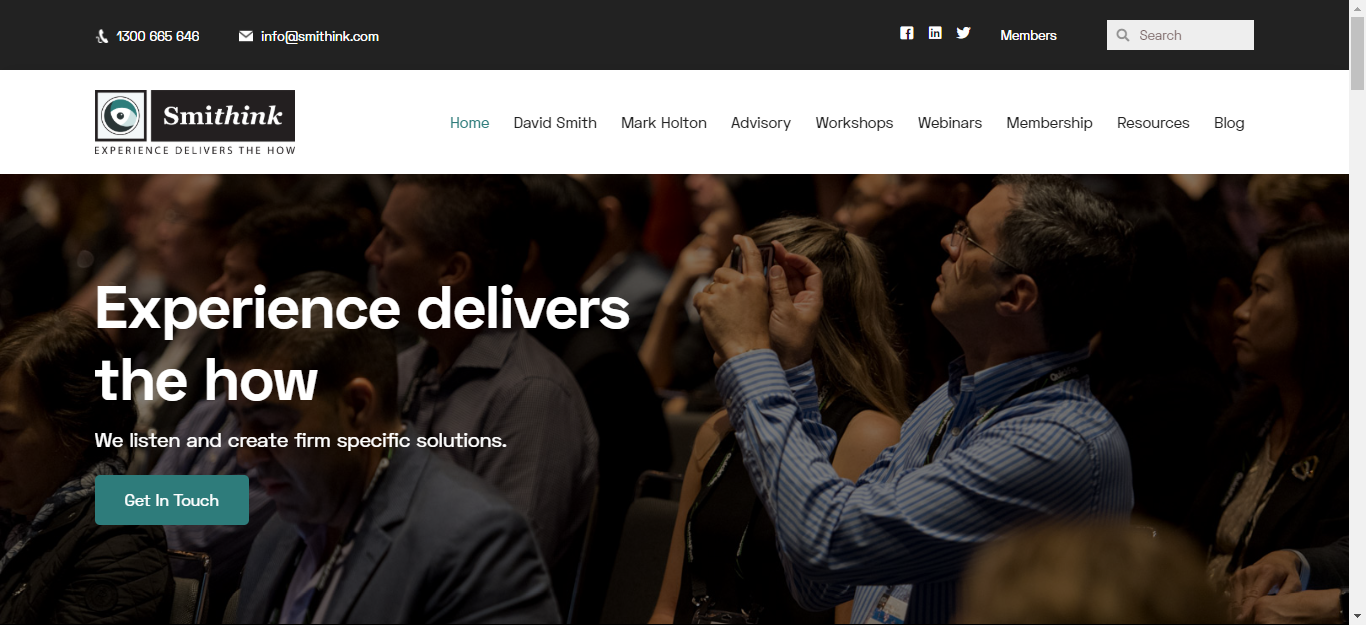1366x625 pixels.
Task: Go to Membership in navigation
Action: pyautogui.click(x=1049, y=123)
